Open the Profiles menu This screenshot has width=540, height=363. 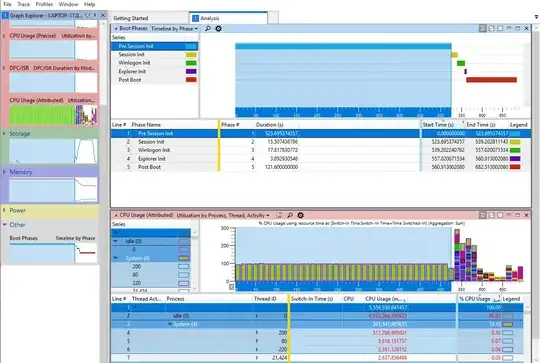tap(44, 4)
